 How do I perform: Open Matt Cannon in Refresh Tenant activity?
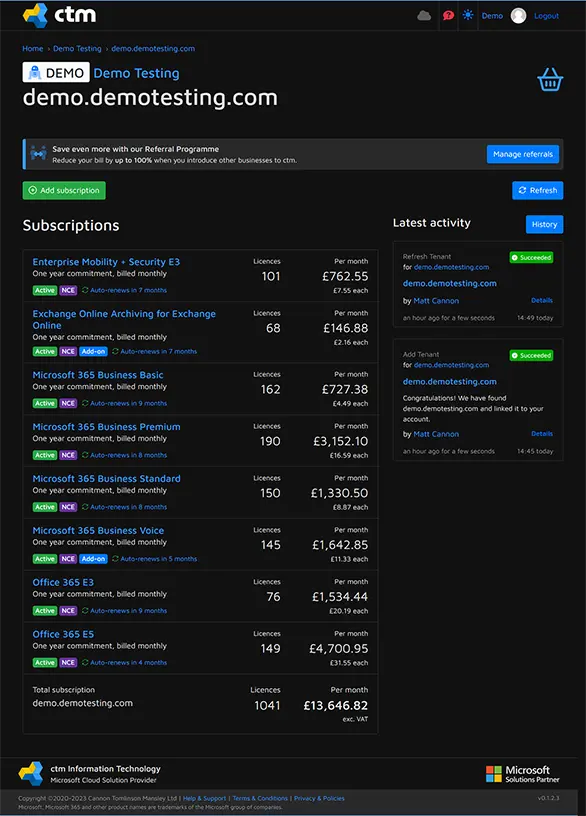(436, 301)
